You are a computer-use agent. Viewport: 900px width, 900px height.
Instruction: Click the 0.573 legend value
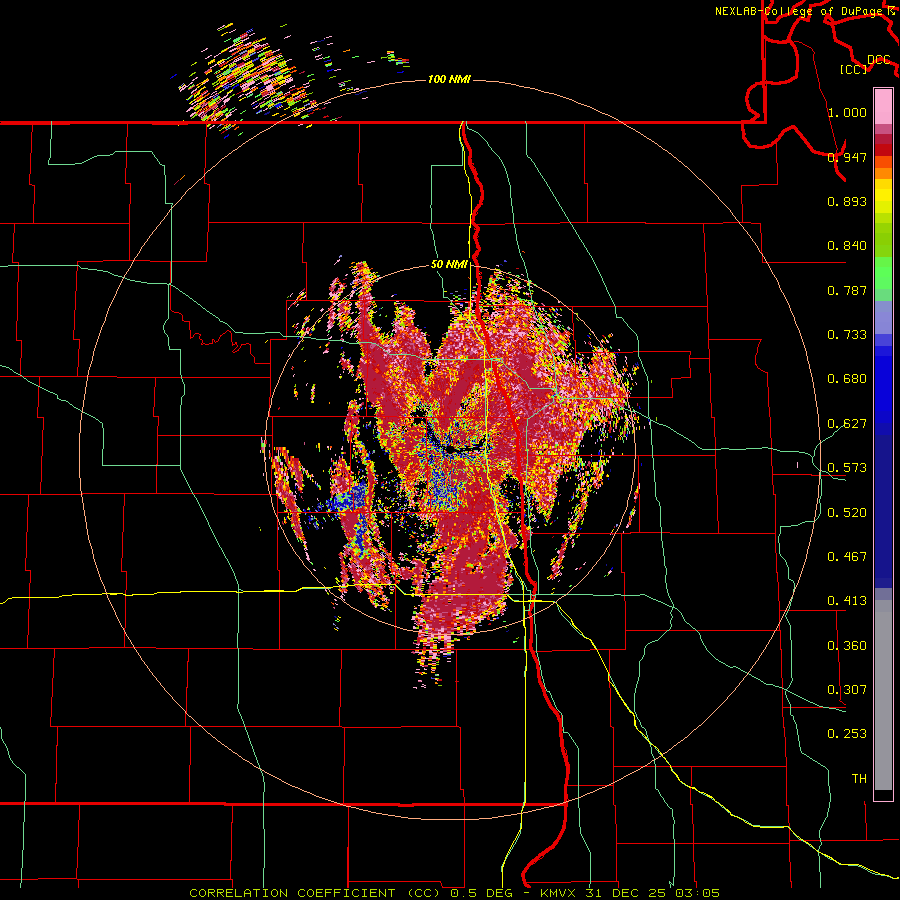coord(847,467)
